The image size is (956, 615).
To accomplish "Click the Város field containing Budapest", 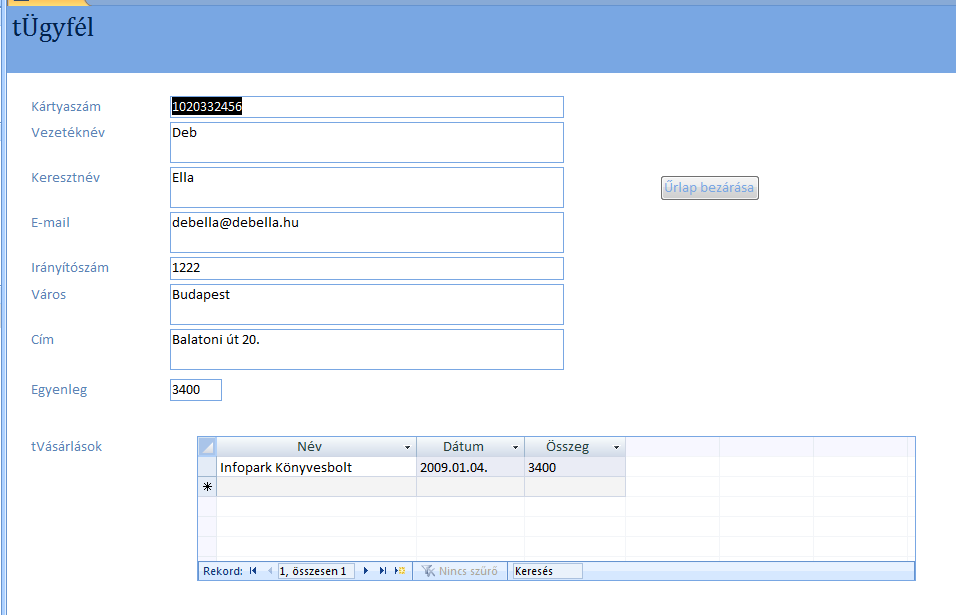I will tap(366, 304).
